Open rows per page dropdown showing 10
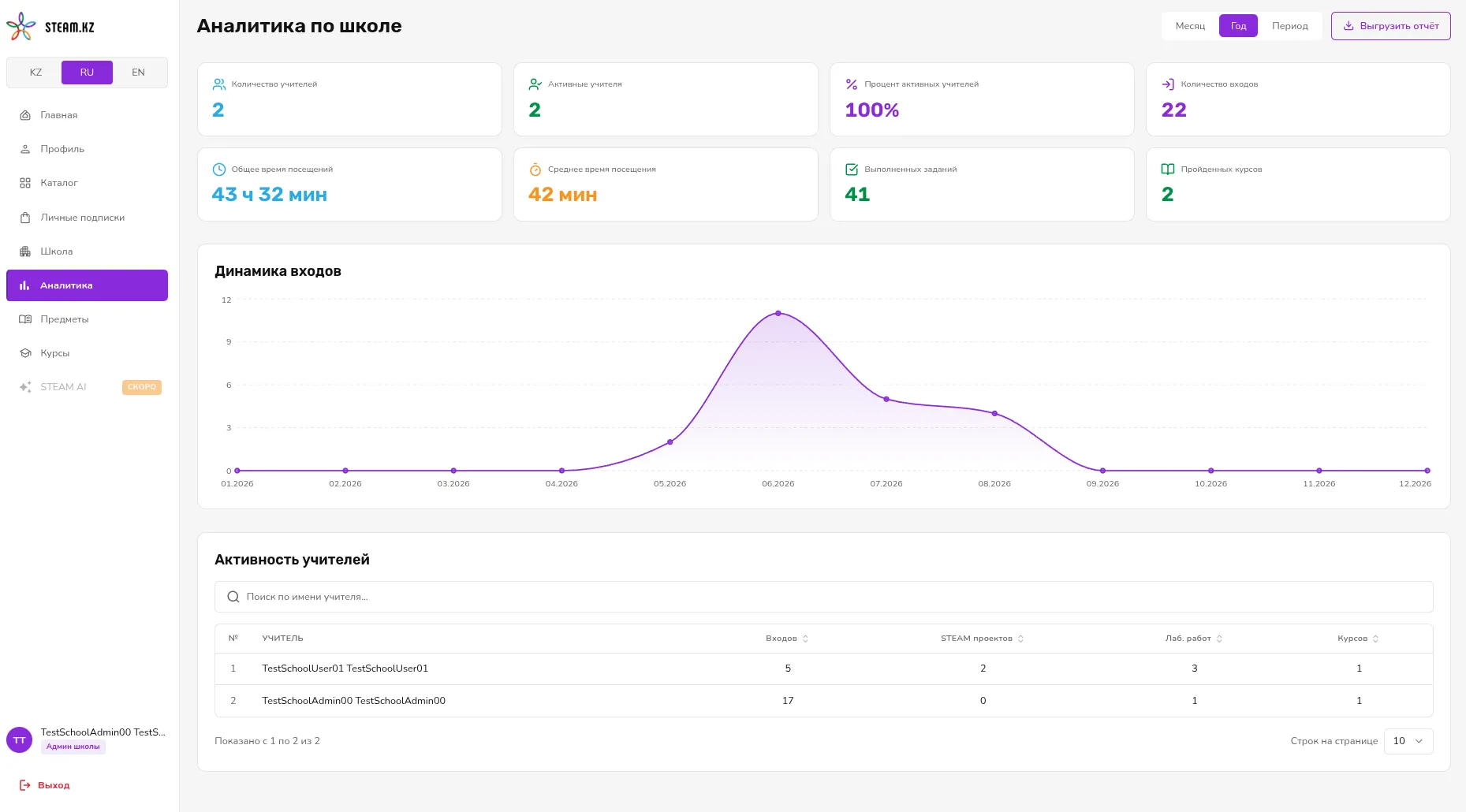The width and height of the screenshot is (1466, 812). click(x=1408, y=741)
